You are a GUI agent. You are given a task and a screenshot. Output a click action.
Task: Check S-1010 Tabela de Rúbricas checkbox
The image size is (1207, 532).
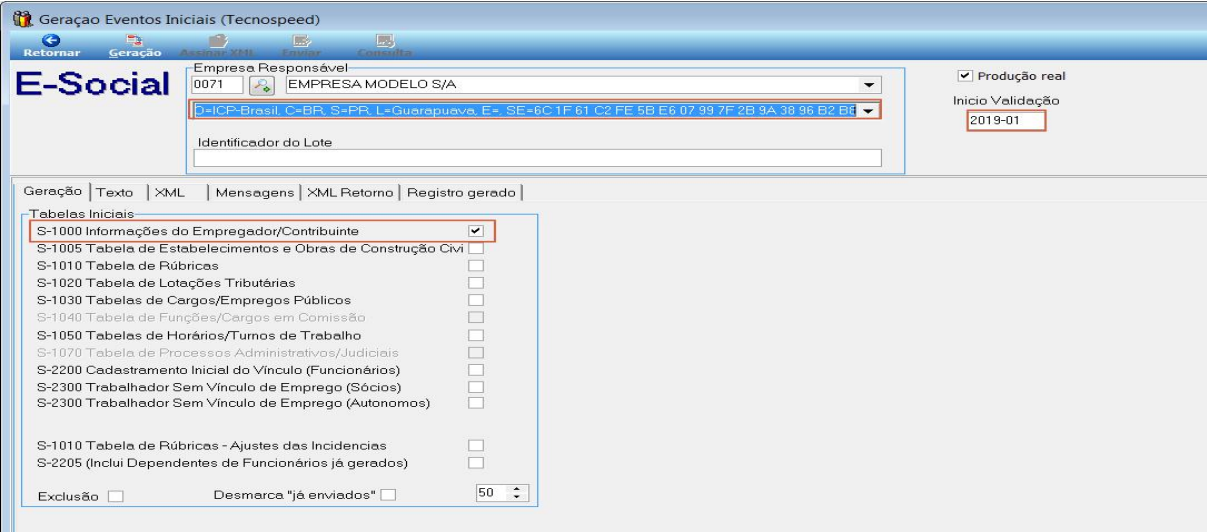[x=476, y=265]
